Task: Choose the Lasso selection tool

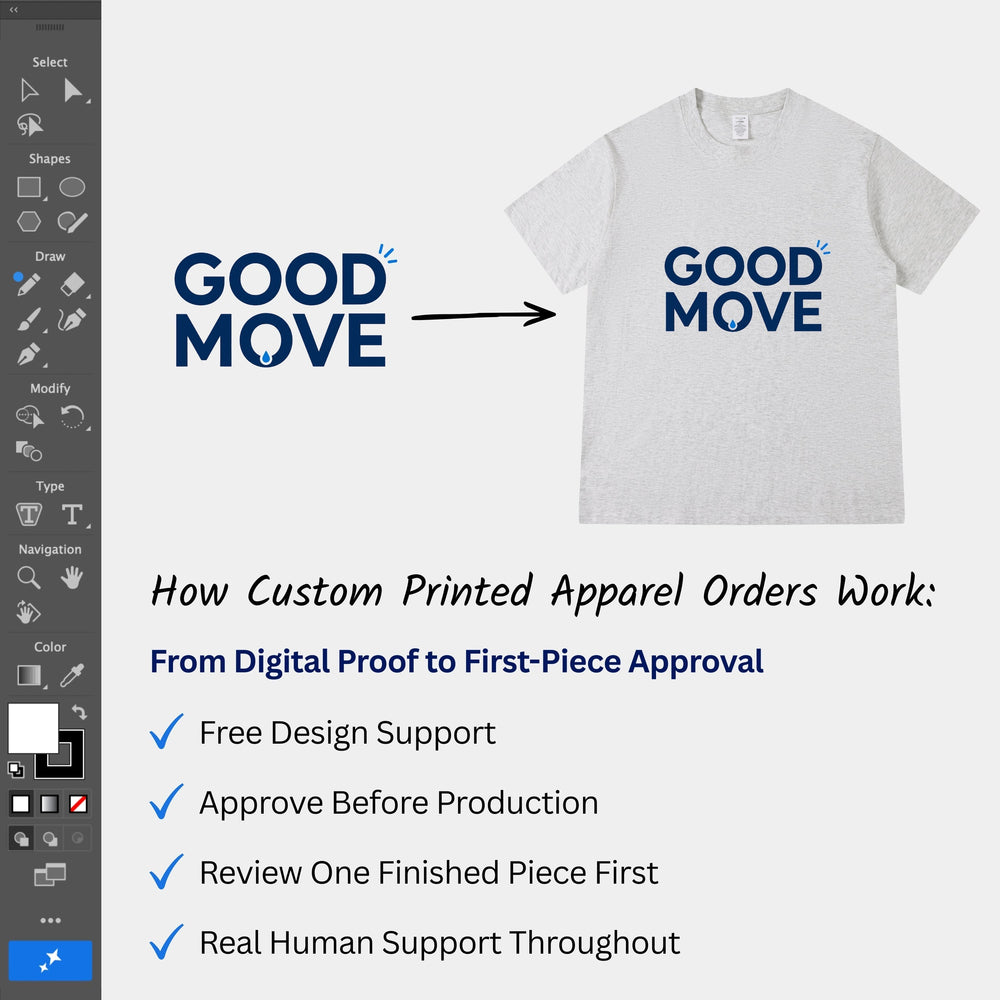Action: point(29,125)
